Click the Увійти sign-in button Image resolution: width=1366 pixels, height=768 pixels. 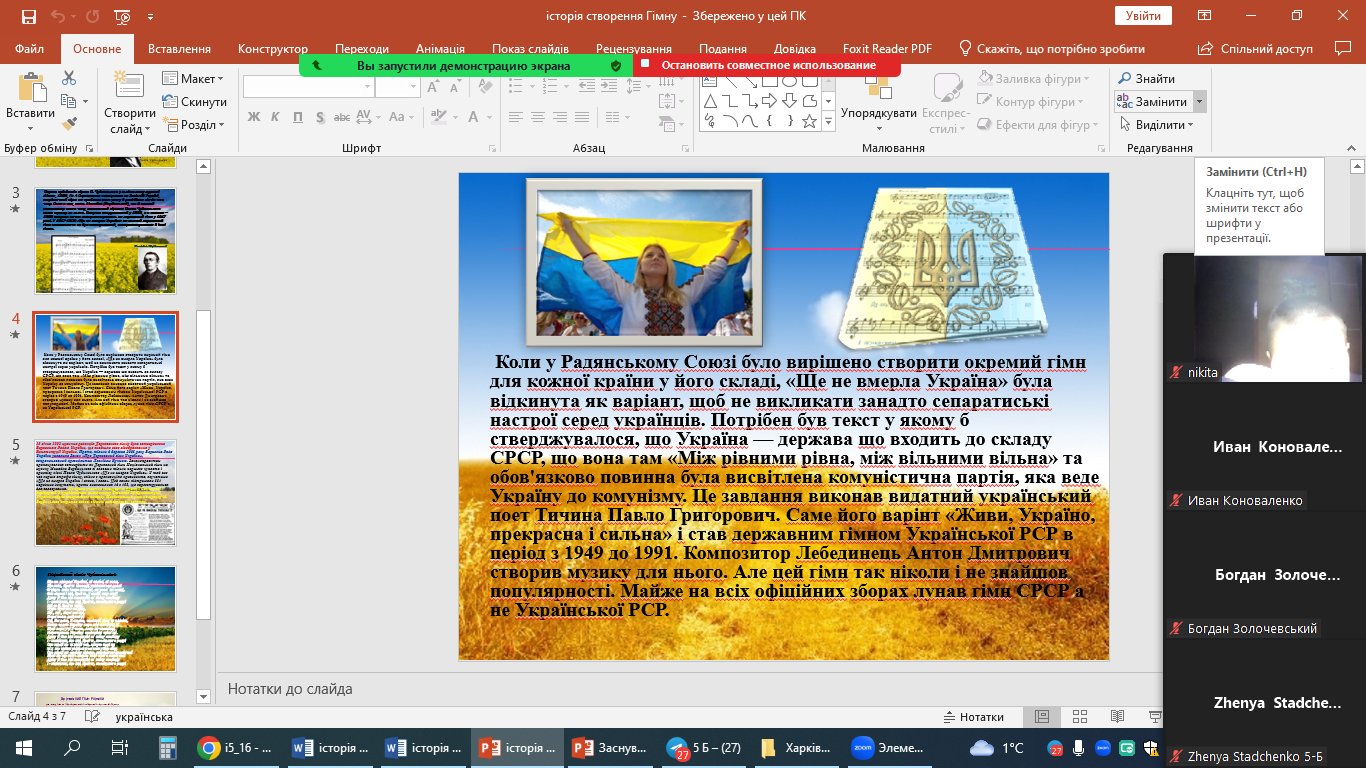pos(1144,15)
